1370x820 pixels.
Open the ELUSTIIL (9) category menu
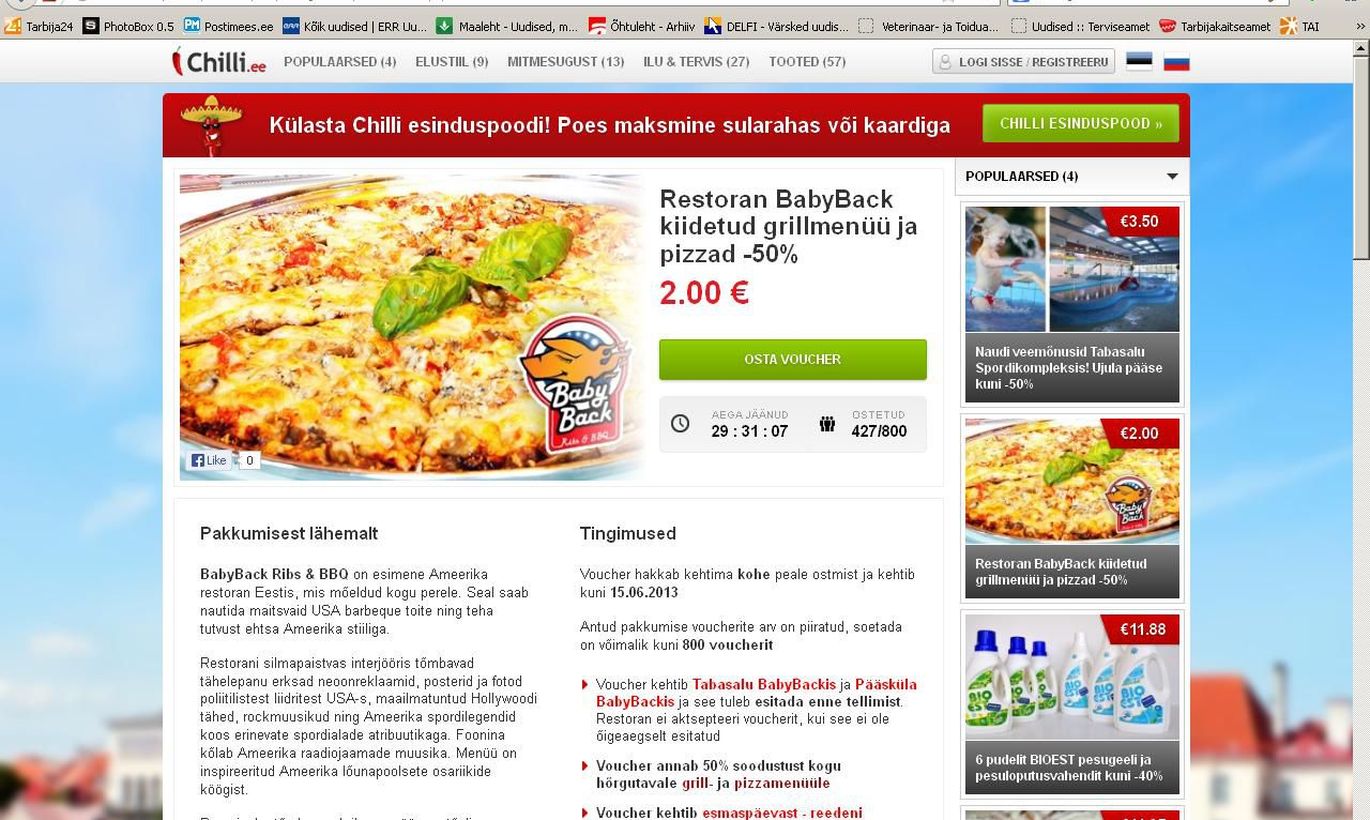tap(452, 61)
